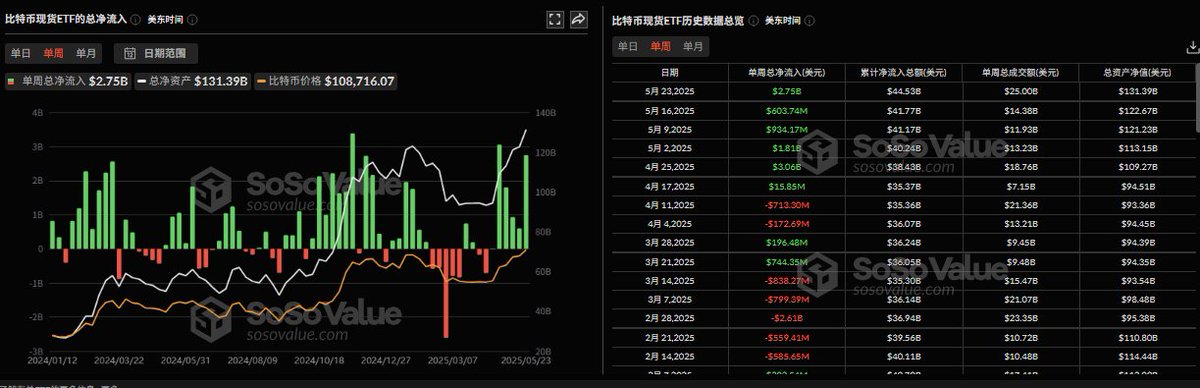Click the 单周总成交额(美元) column header
The image size is (1200, 388).
[1020, 72]
